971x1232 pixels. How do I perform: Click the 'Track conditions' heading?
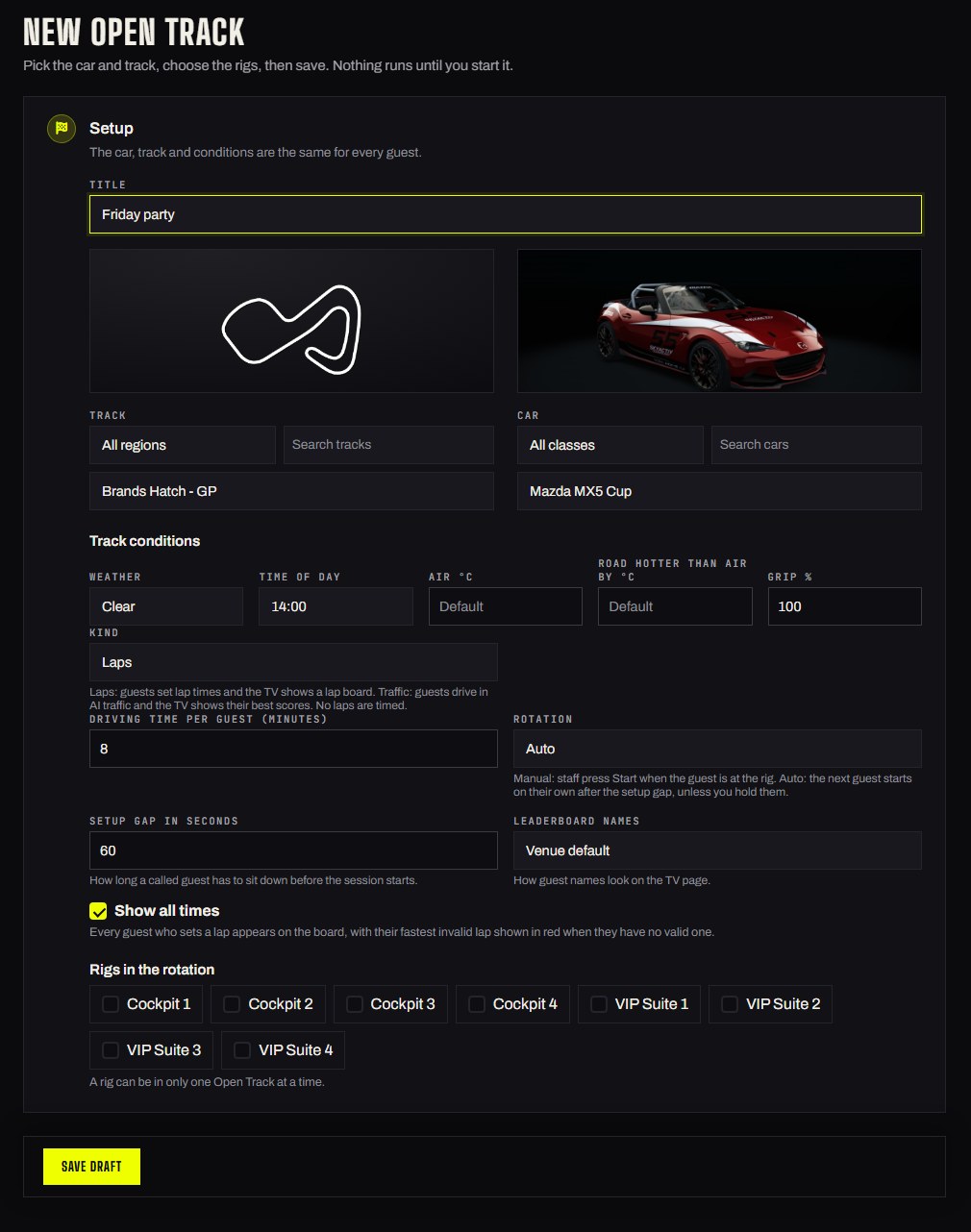pos(144,541)
